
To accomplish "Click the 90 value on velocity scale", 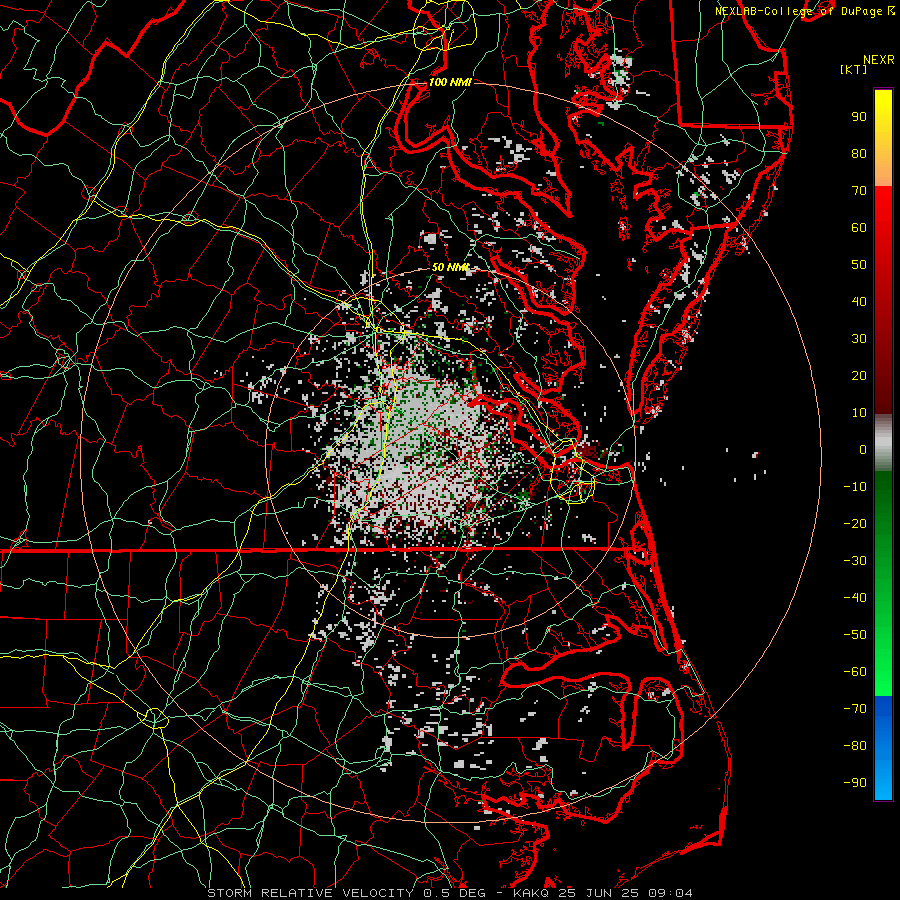I will click(859, 117).
